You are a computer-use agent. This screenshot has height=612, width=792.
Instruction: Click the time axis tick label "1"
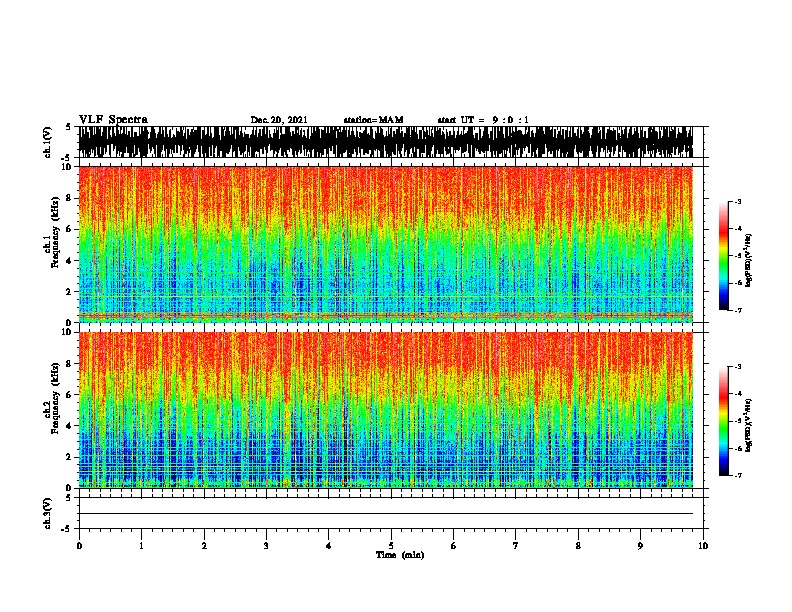141,546
